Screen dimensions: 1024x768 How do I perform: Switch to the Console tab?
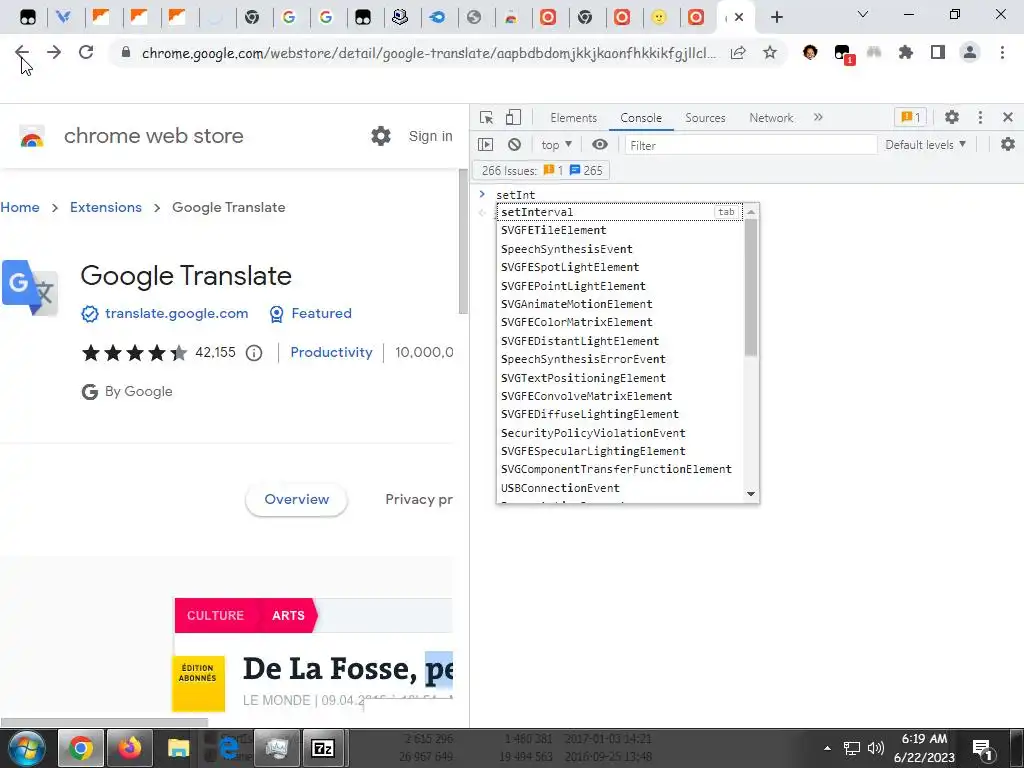(x=641, y=118)
